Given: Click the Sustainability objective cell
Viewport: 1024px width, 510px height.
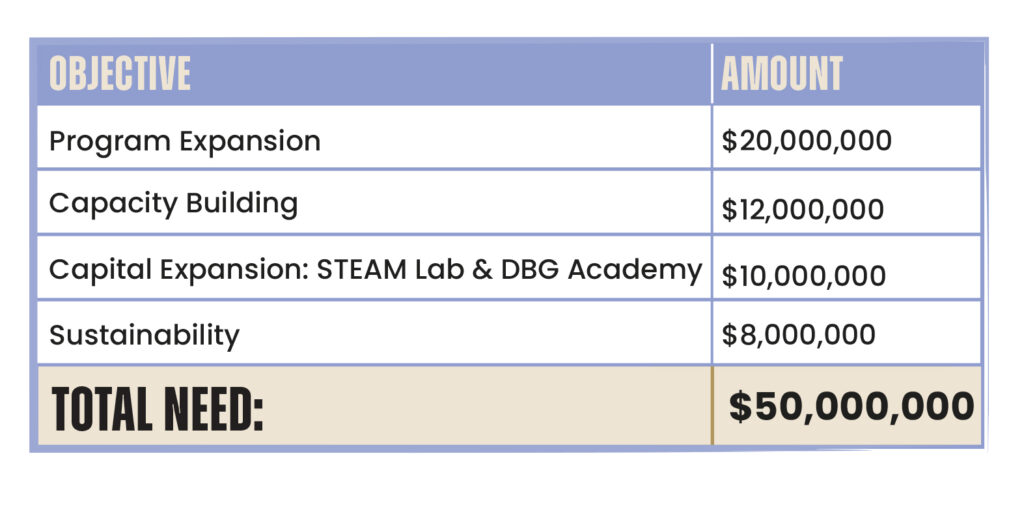Looking at the screenshot, I should [x=144, y=334].
